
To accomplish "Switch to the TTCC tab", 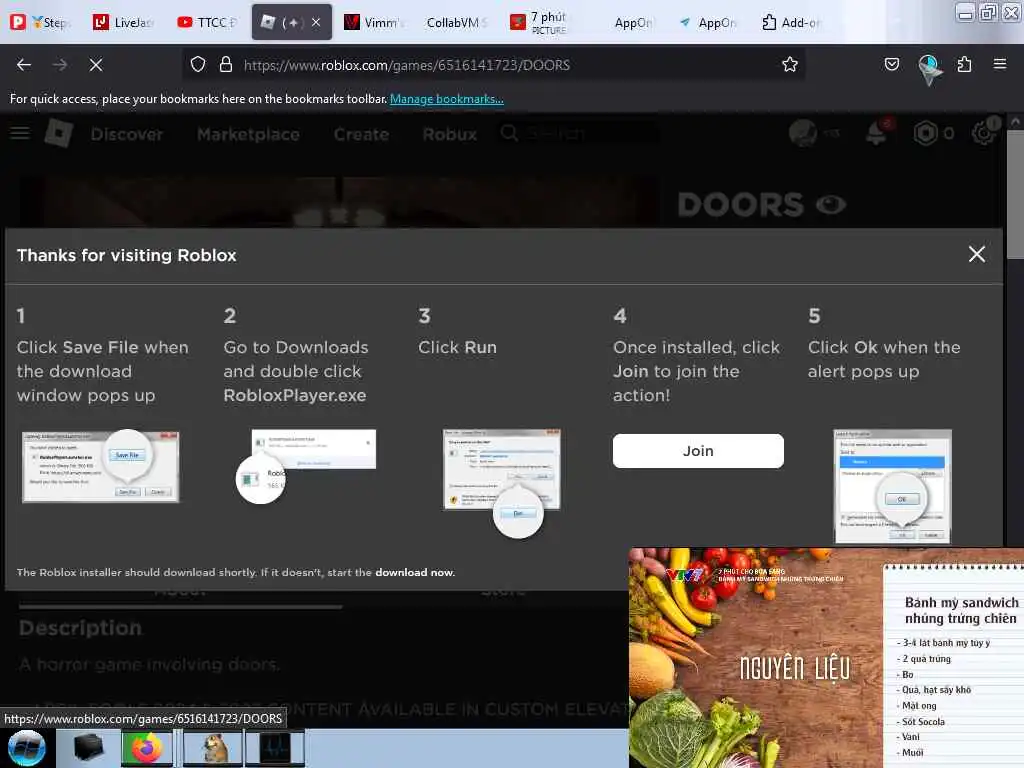I will tap(208, 22).
